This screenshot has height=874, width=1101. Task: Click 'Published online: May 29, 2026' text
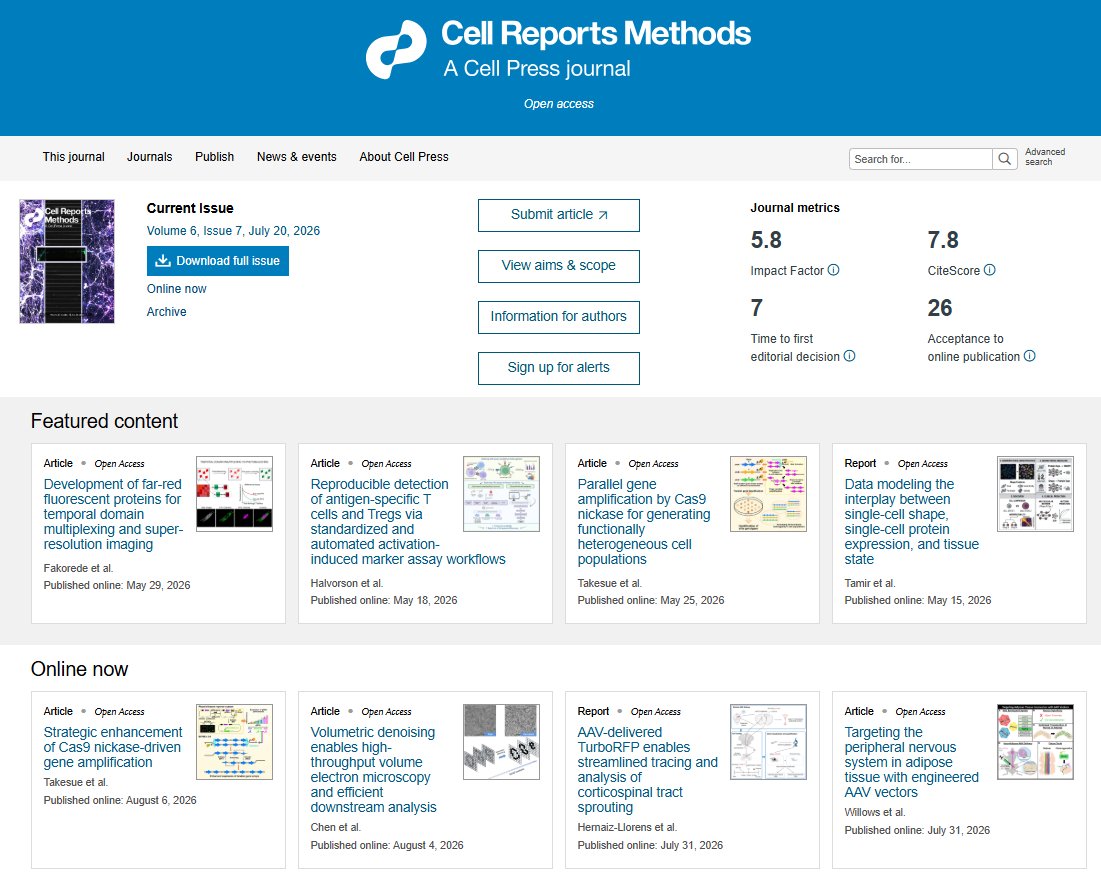click(117, 585)
